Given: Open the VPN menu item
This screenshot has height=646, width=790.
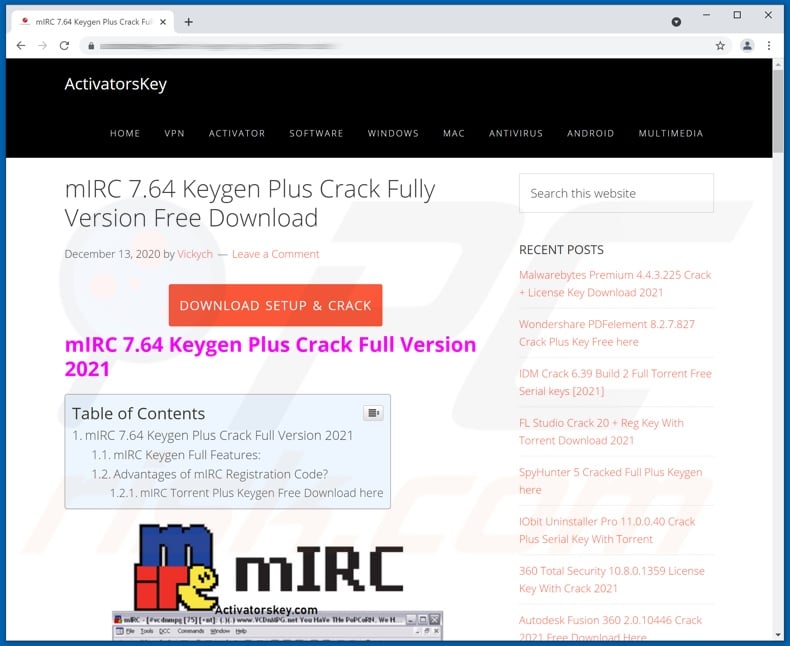Looking at the screenshot, I should pyautogui.click(x=174, y=133).
